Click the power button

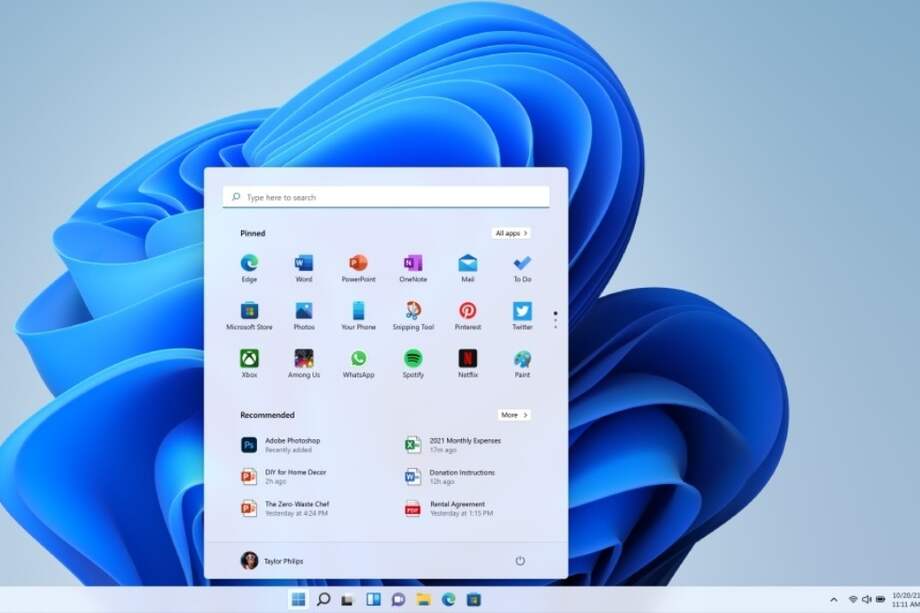coord(519,561)
